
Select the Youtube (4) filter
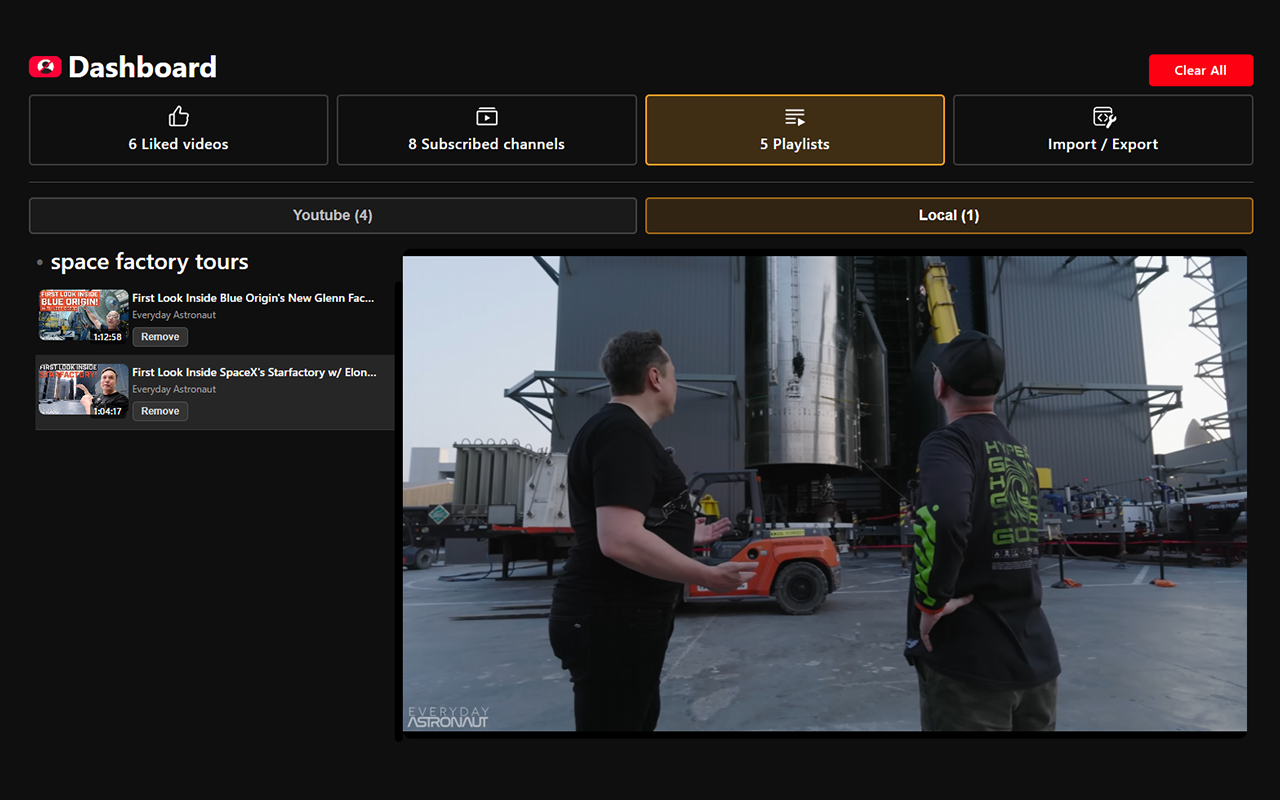coord(333,215)
